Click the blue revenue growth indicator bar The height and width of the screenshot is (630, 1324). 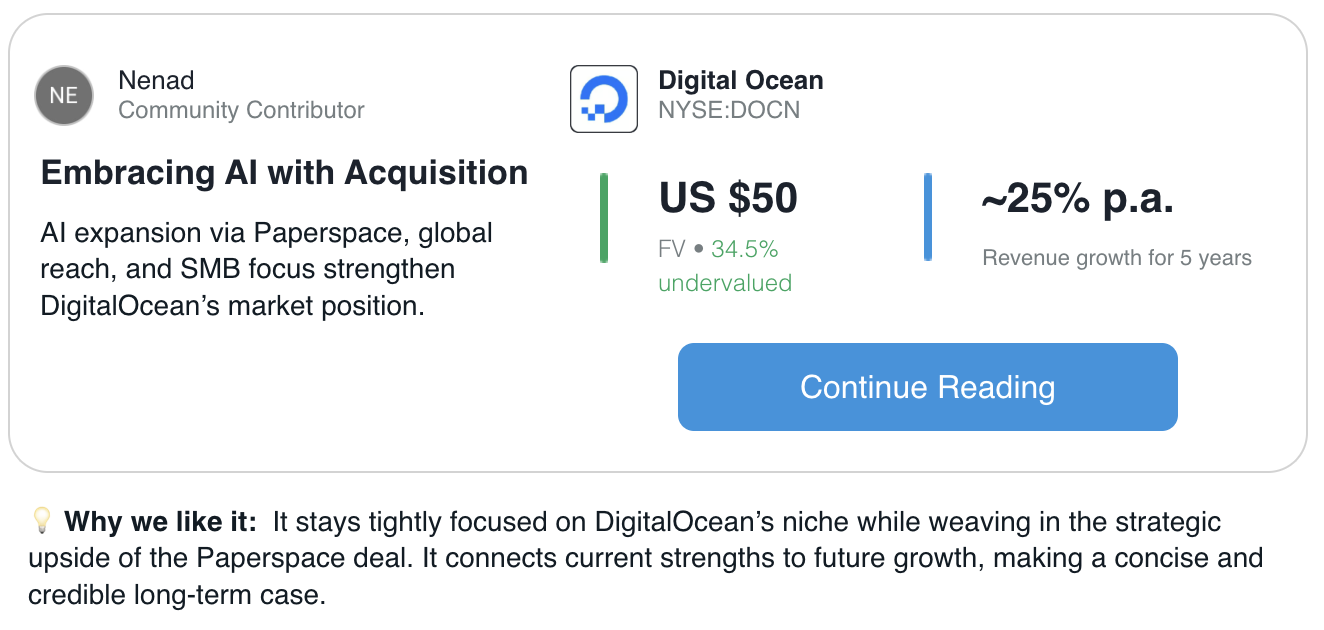point(928,218)
